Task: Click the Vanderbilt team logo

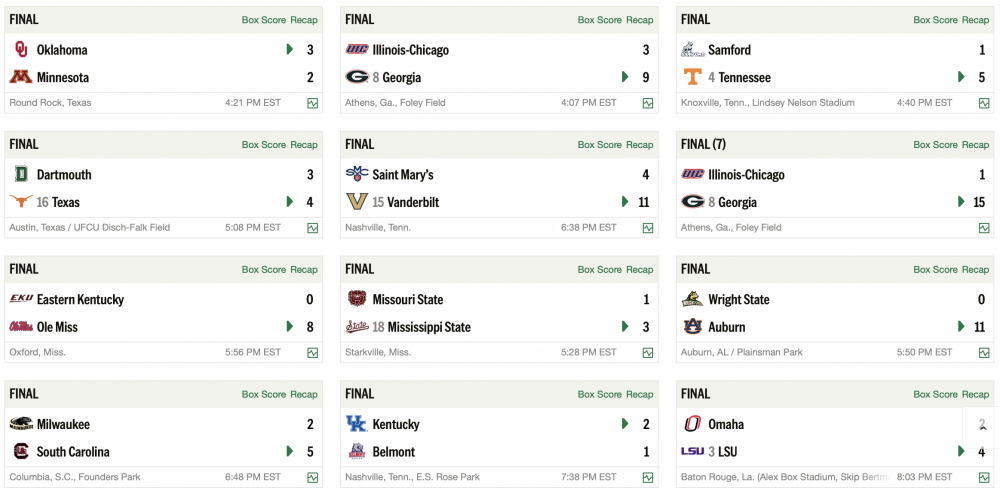Action: (x=356, y=202)
